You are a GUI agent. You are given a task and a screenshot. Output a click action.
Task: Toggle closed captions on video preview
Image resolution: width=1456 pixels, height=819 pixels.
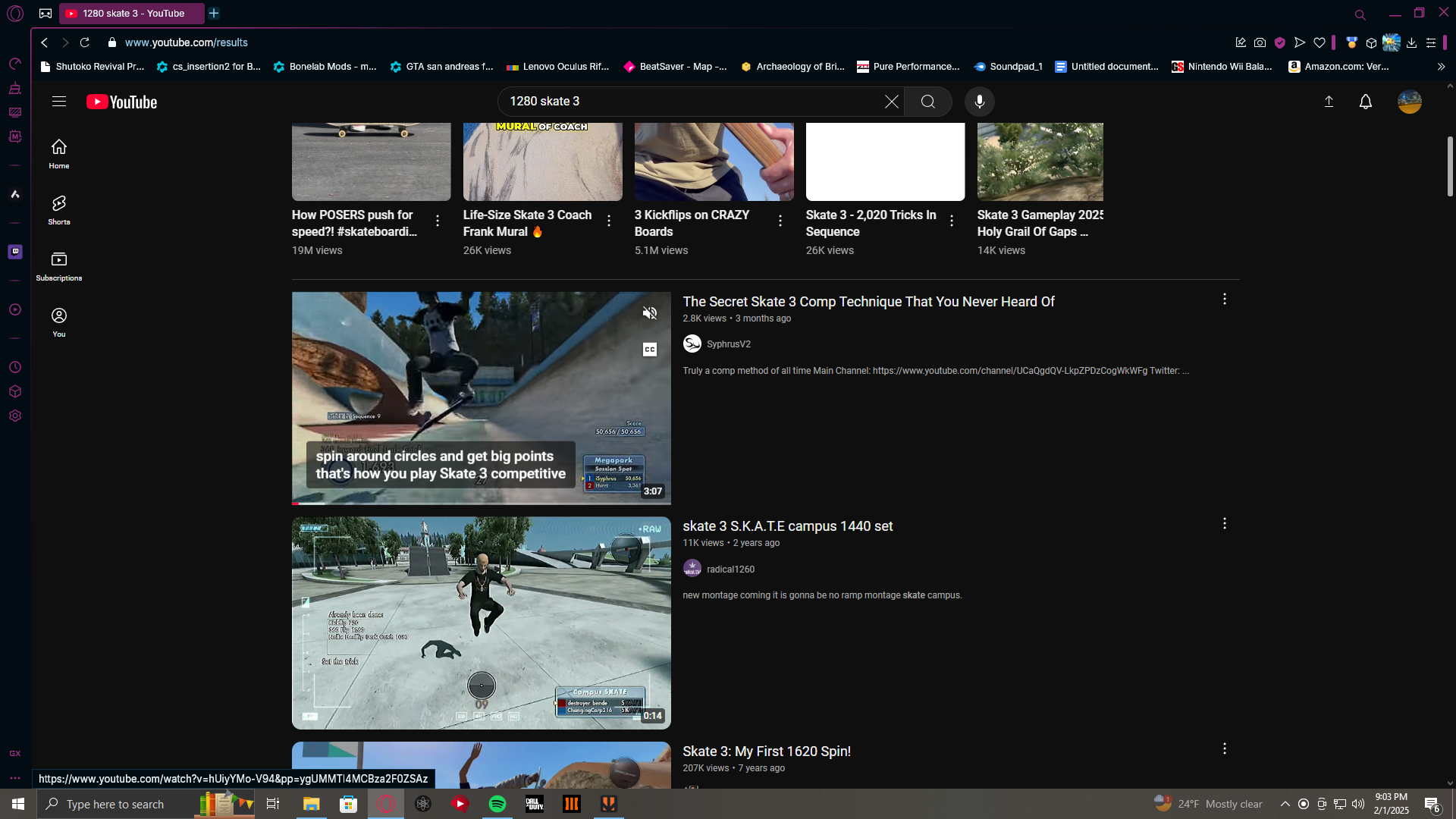tap(650, 350)
